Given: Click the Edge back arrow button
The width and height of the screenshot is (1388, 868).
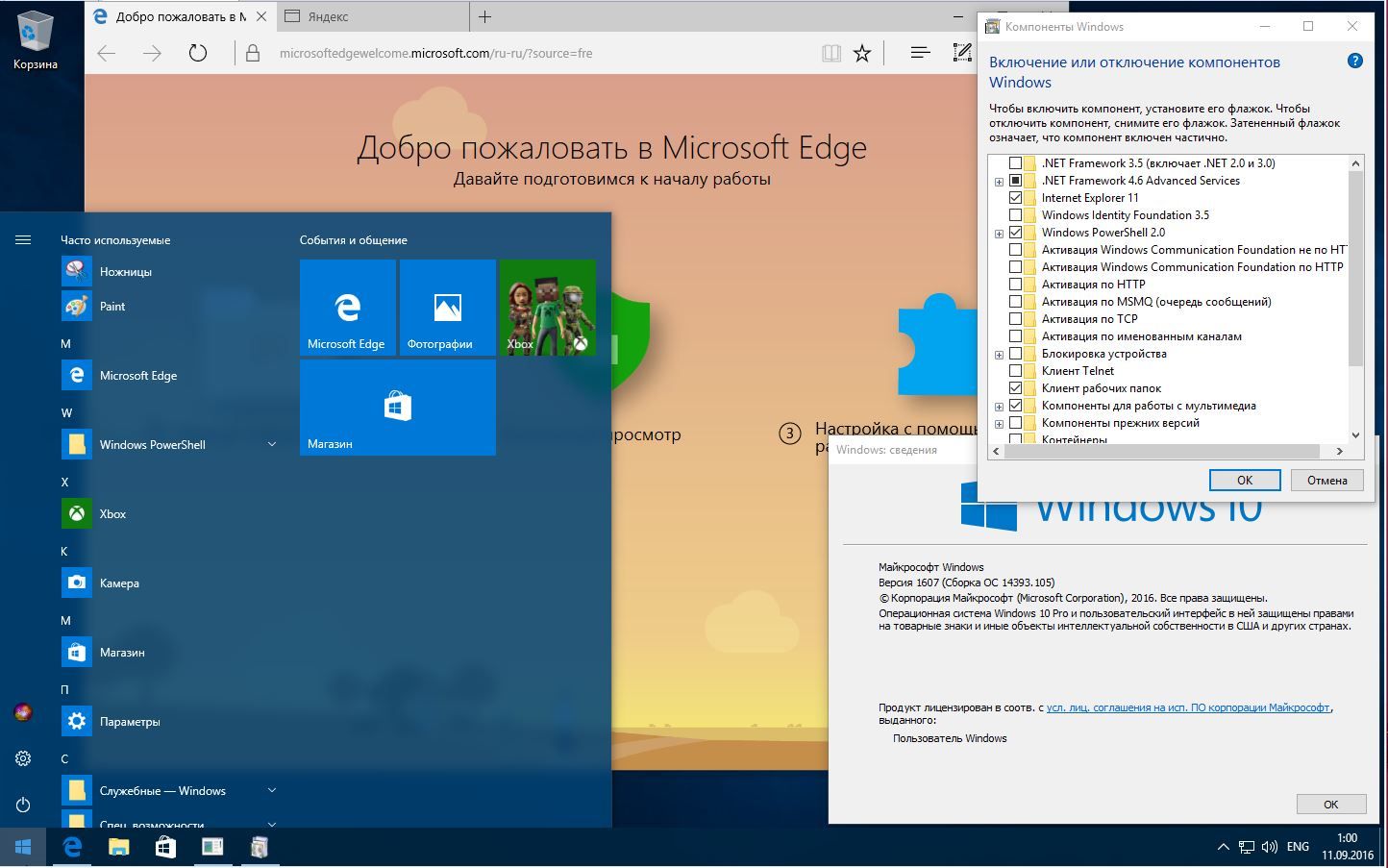Looking at the screenshot, I should (107, 54).
